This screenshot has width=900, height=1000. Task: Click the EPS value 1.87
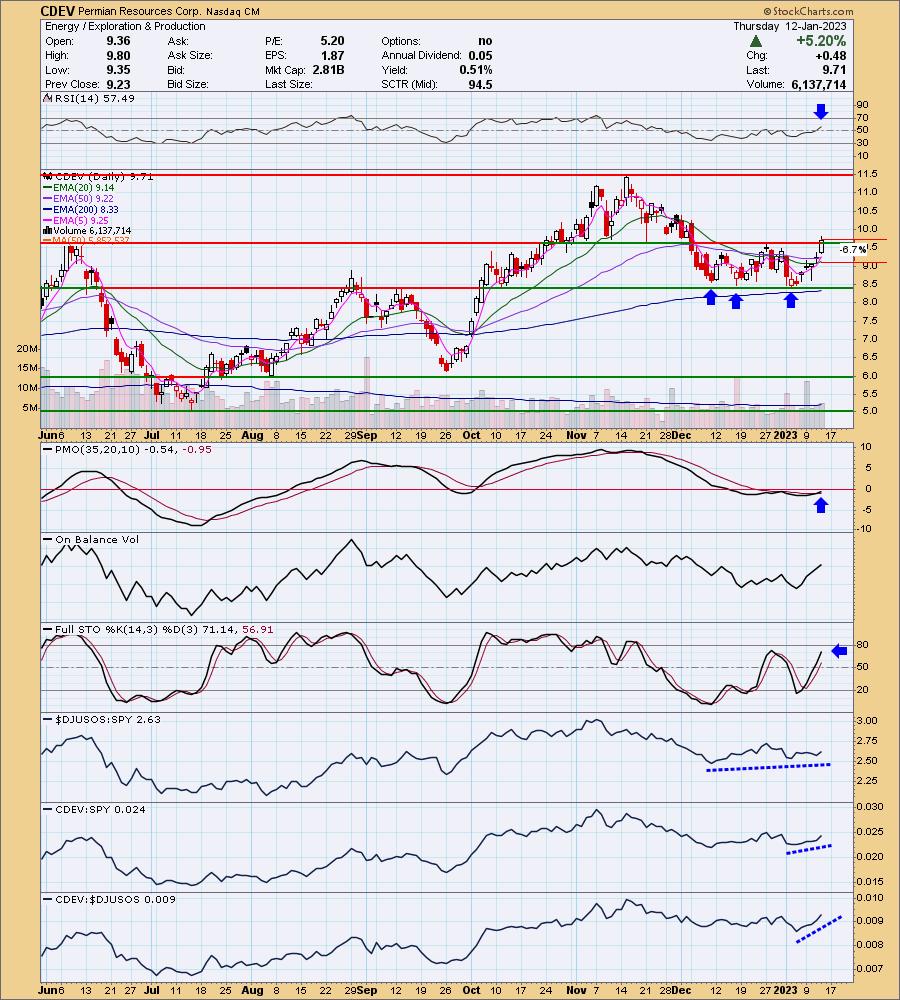pos(332,55)
